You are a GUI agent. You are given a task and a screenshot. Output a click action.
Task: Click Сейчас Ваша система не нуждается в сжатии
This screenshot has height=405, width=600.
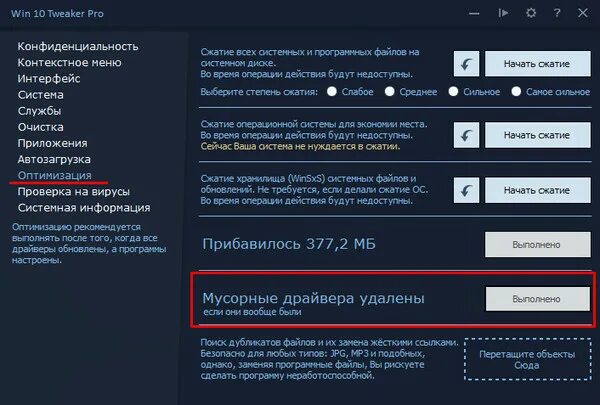coord(300,146)
